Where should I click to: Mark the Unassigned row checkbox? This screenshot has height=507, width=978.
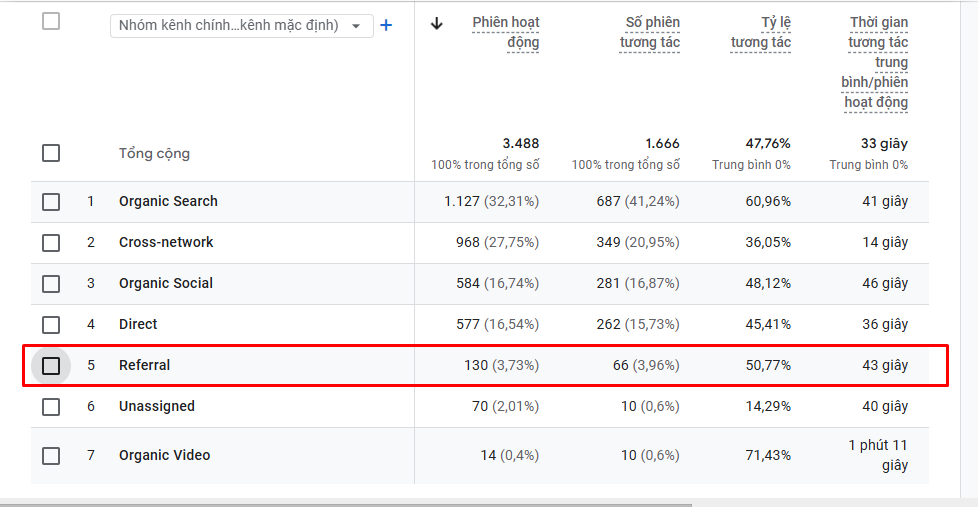pyautogui.click(x=51, y=407)
